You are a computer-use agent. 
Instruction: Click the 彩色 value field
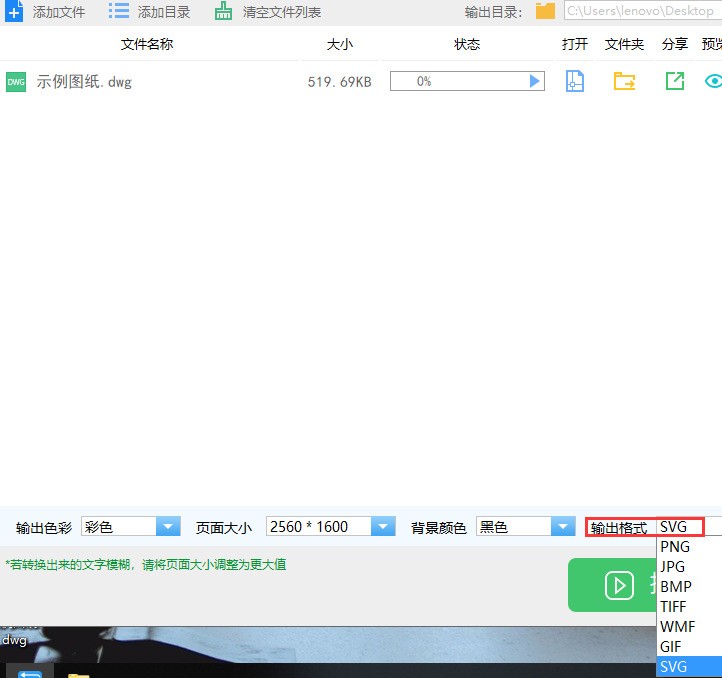(x=119, y=526)
